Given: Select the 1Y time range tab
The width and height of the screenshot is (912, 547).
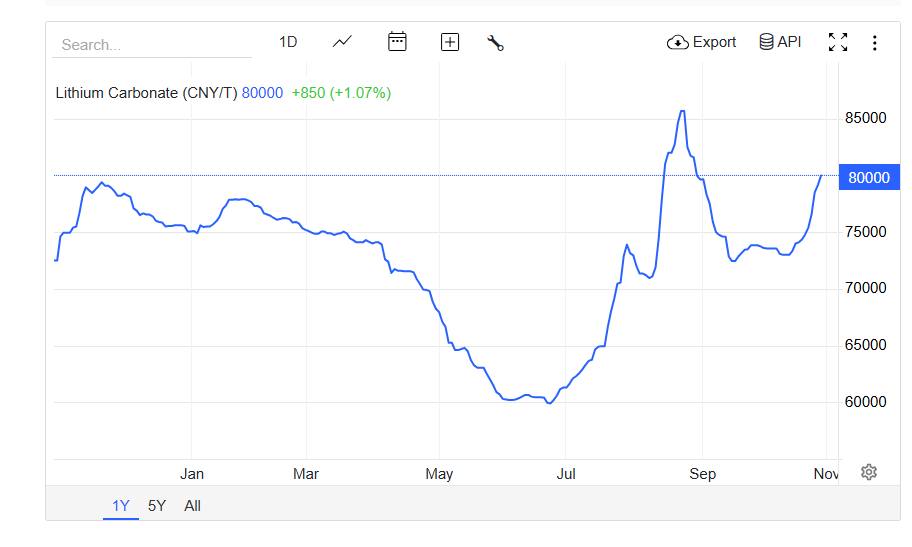Looking at the screenshot, I should (121, 506).
